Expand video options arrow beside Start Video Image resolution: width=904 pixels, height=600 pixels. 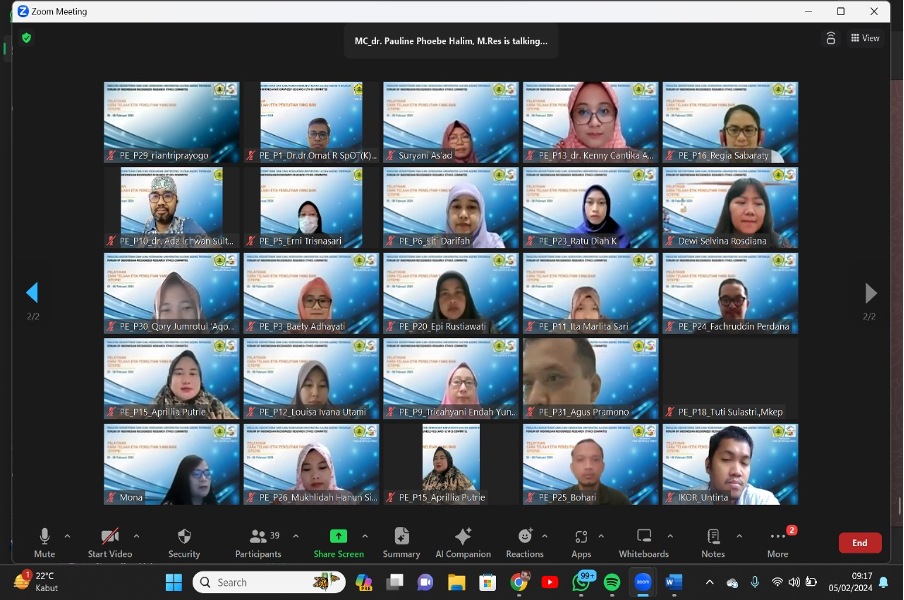pyautogui.click(x=136, y=536)
